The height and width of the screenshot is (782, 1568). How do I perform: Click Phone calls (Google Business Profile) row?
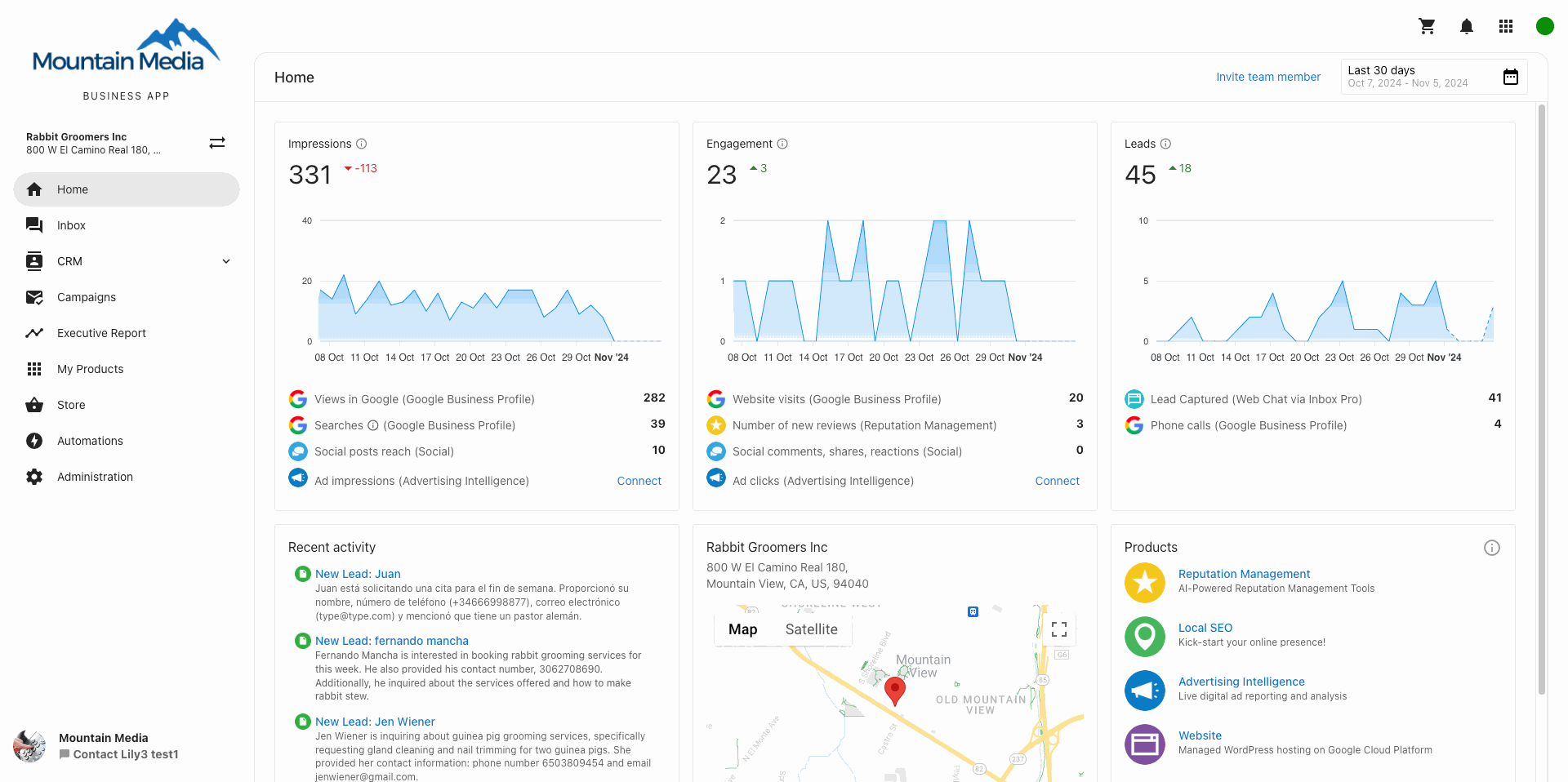click(1313, 425)
